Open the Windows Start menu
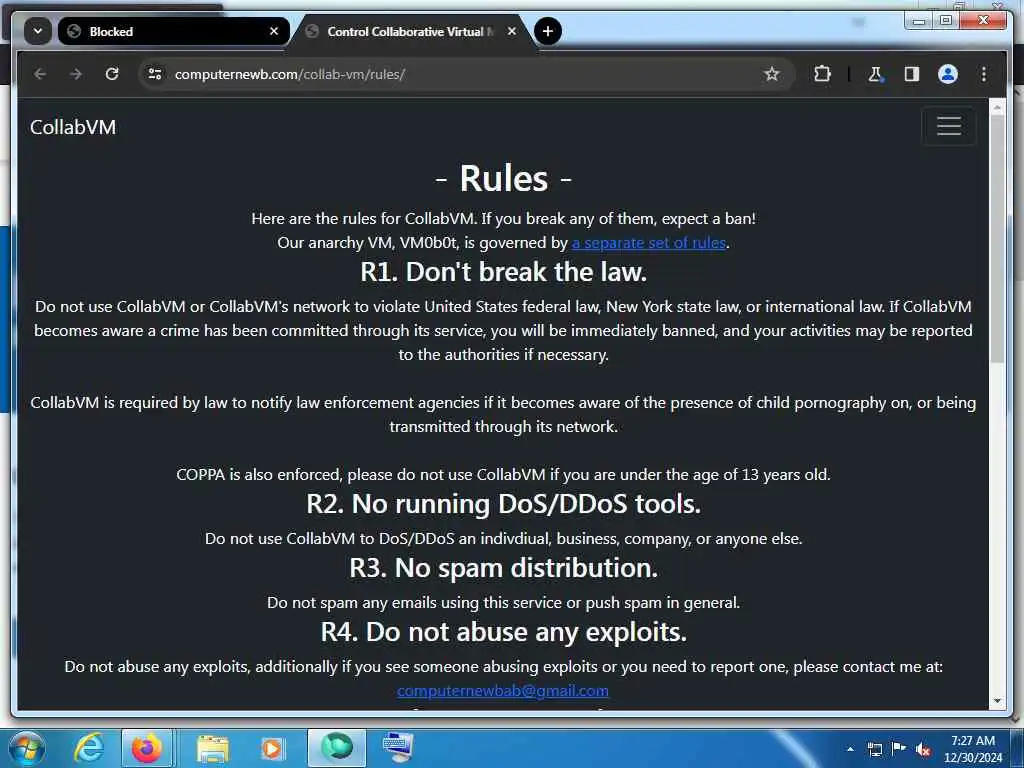 27,748
